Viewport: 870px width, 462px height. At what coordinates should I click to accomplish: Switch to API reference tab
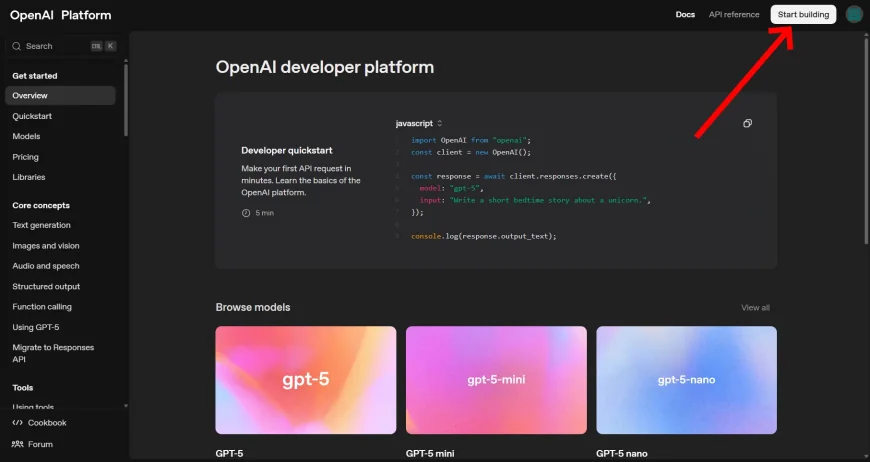734,15
